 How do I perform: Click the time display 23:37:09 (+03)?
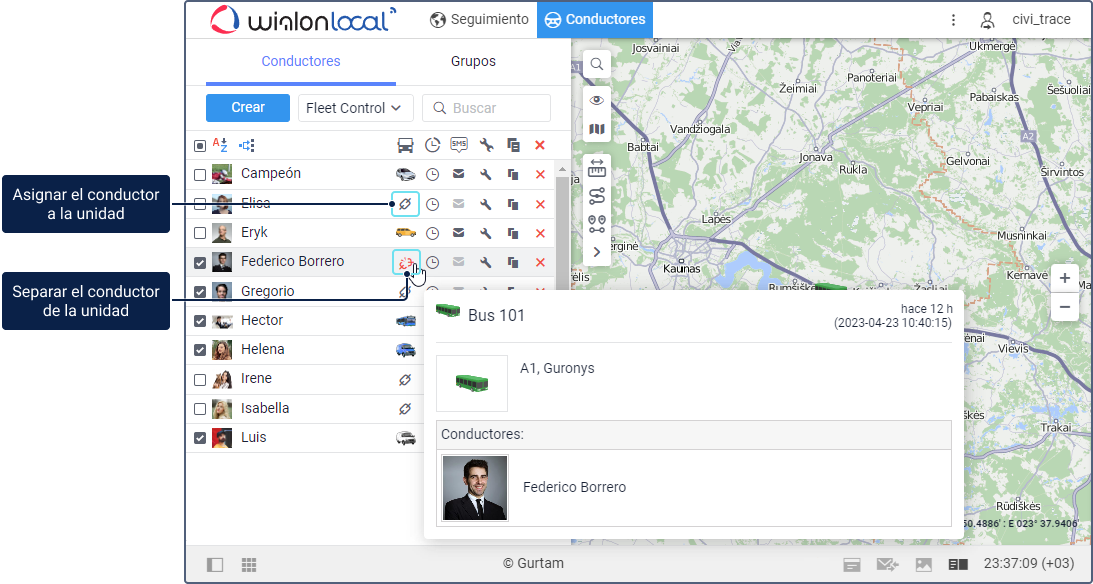(1029, 563)
